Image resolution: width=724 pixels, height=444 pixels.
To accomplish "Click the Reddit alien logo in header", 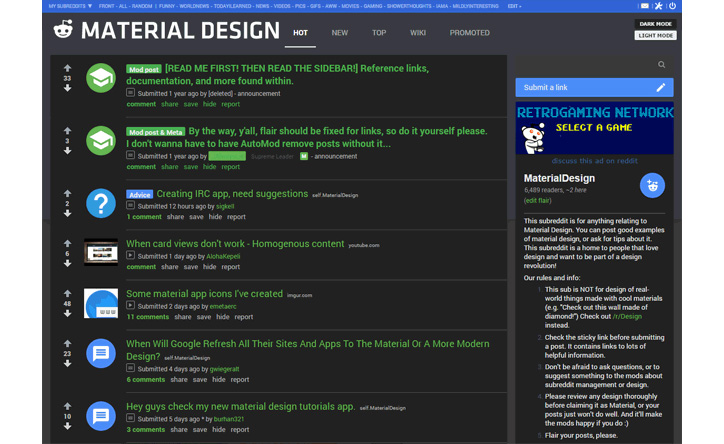I will click(63, 29).
